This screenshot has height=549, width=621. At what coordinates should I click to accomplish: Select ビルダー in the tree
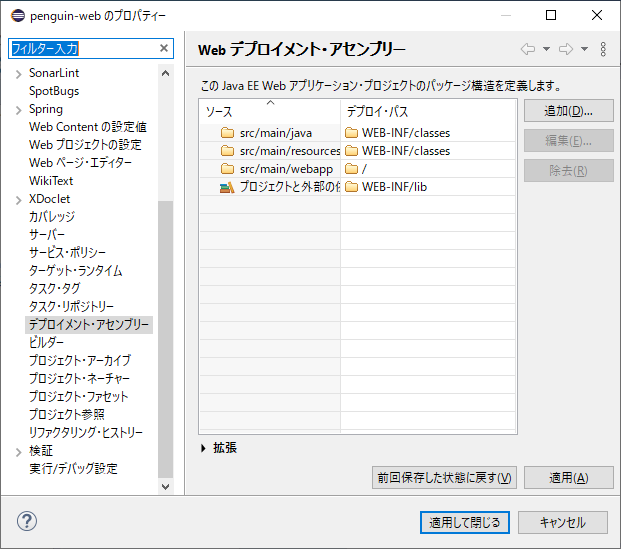tap(46, 343)
